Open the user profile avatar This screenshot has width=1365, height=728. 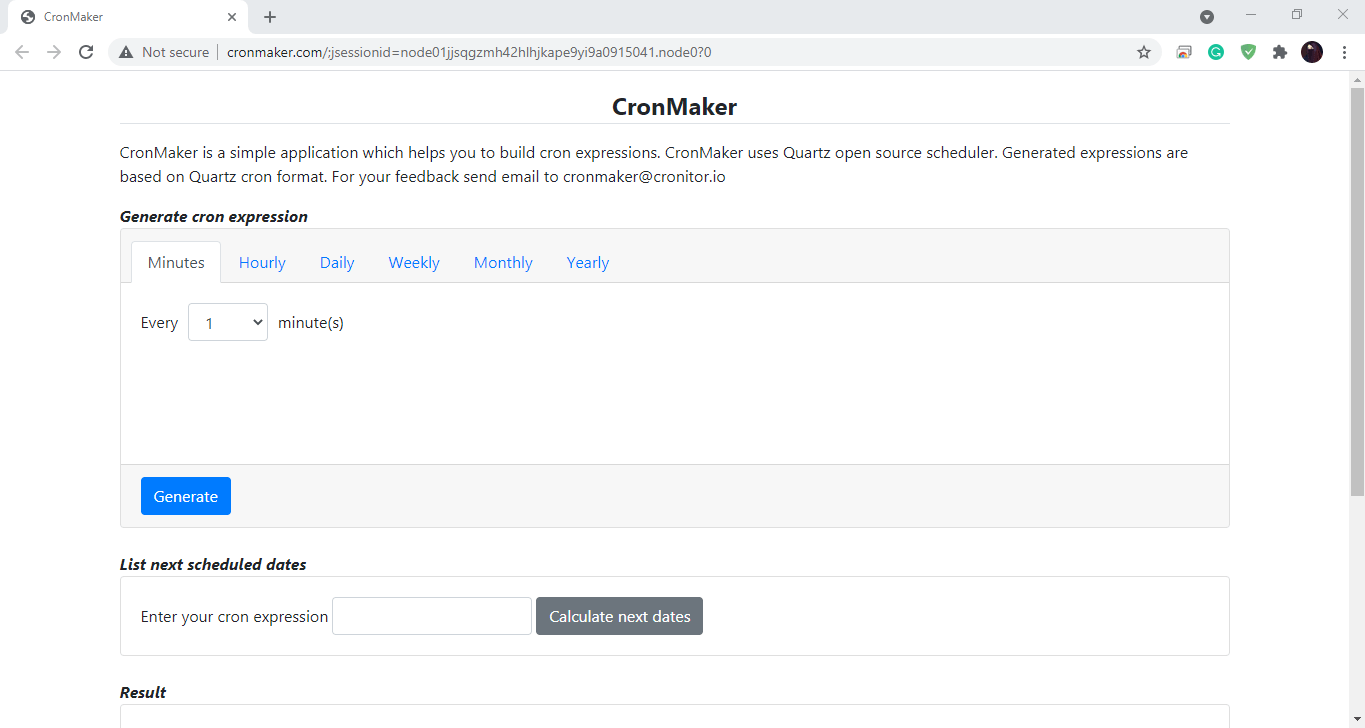point(1312,52)
